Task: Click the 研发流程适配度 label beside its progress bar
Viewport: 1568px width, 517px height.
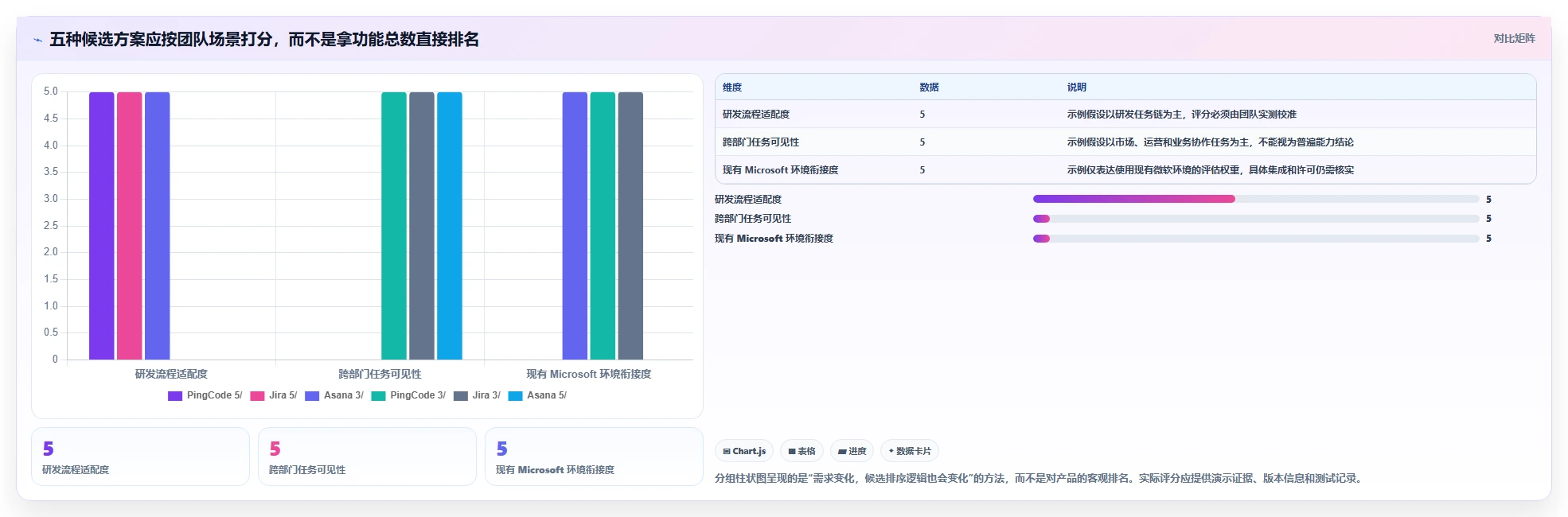Action: (748, 200)
